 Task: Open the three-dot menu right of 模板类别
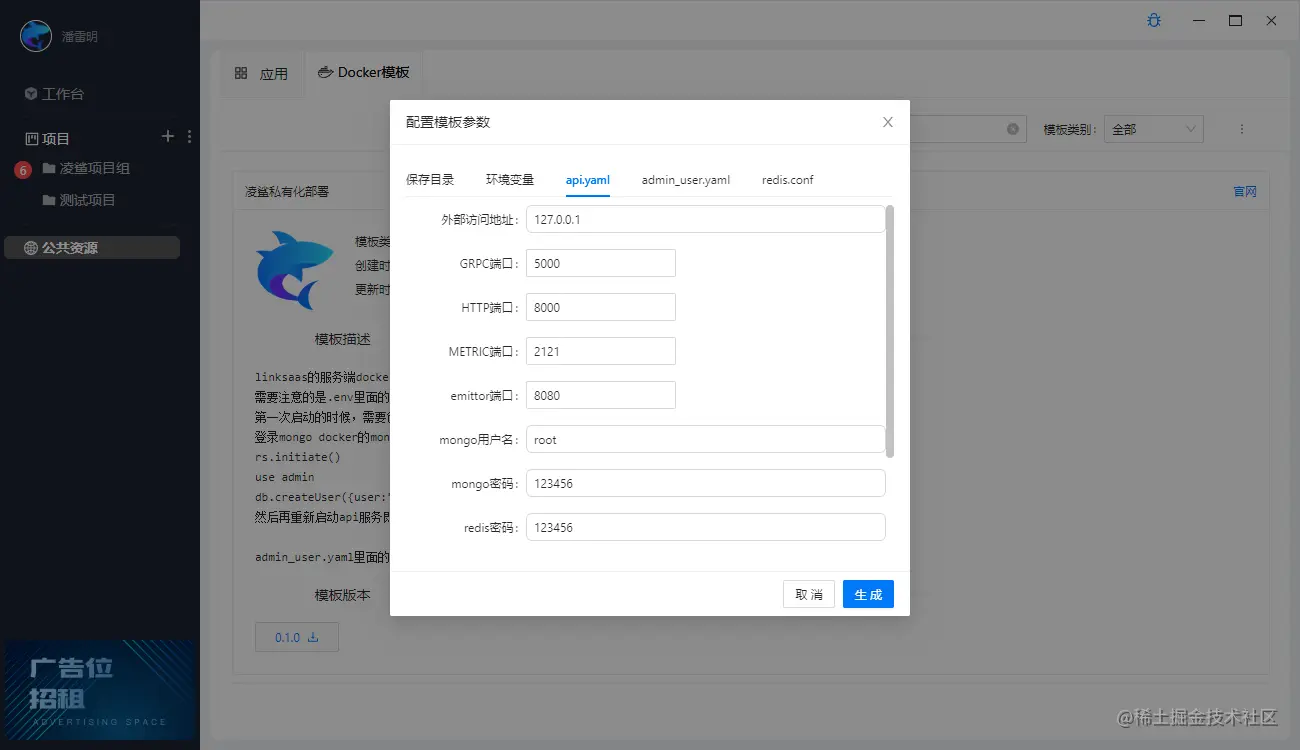coord(1242,129)
